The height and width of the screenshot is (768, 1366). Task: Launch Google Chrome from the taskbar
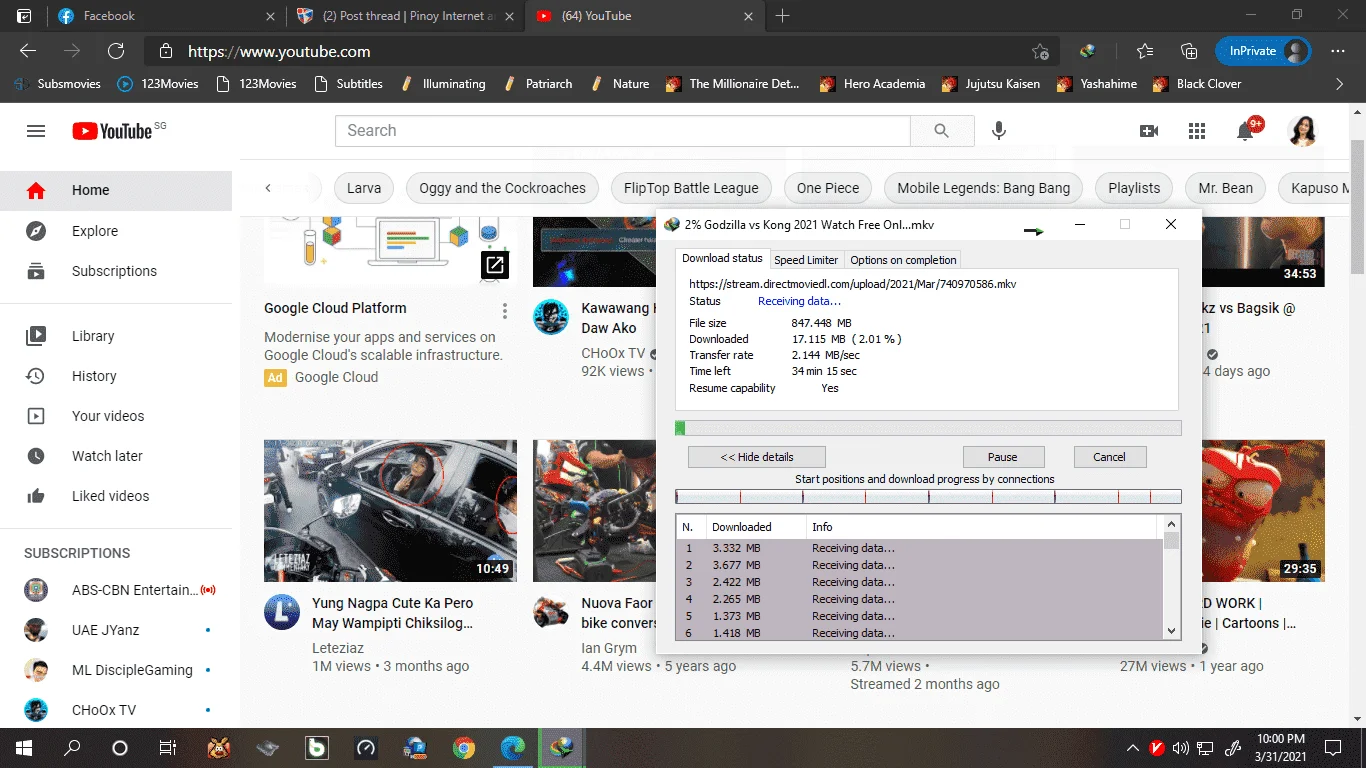click(463, 747)
